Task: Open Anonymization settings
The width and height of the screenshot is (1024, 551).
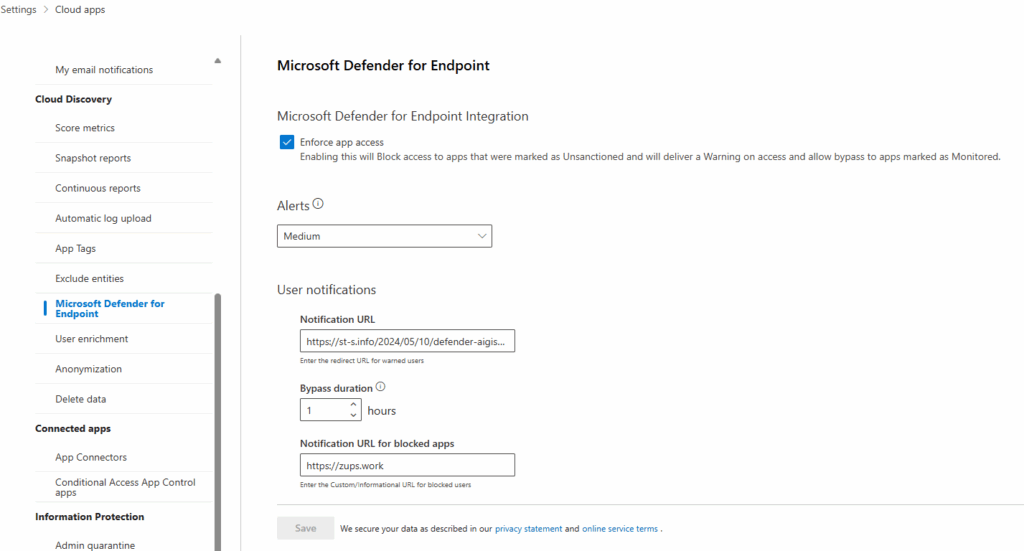Action: 88,369
